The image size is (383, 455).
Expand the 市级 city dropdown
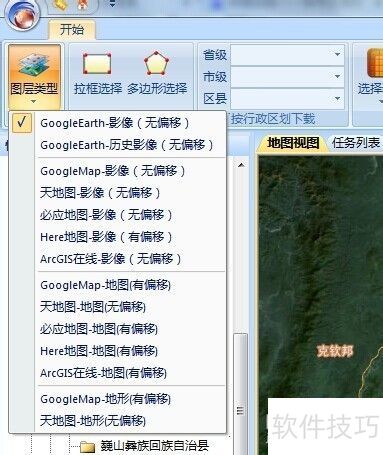click(x=337, y=76)
